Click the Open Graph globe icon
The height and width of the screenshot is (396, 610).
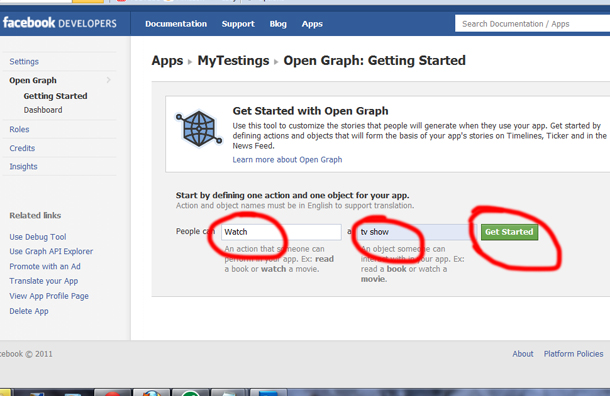tap(198, 129)
